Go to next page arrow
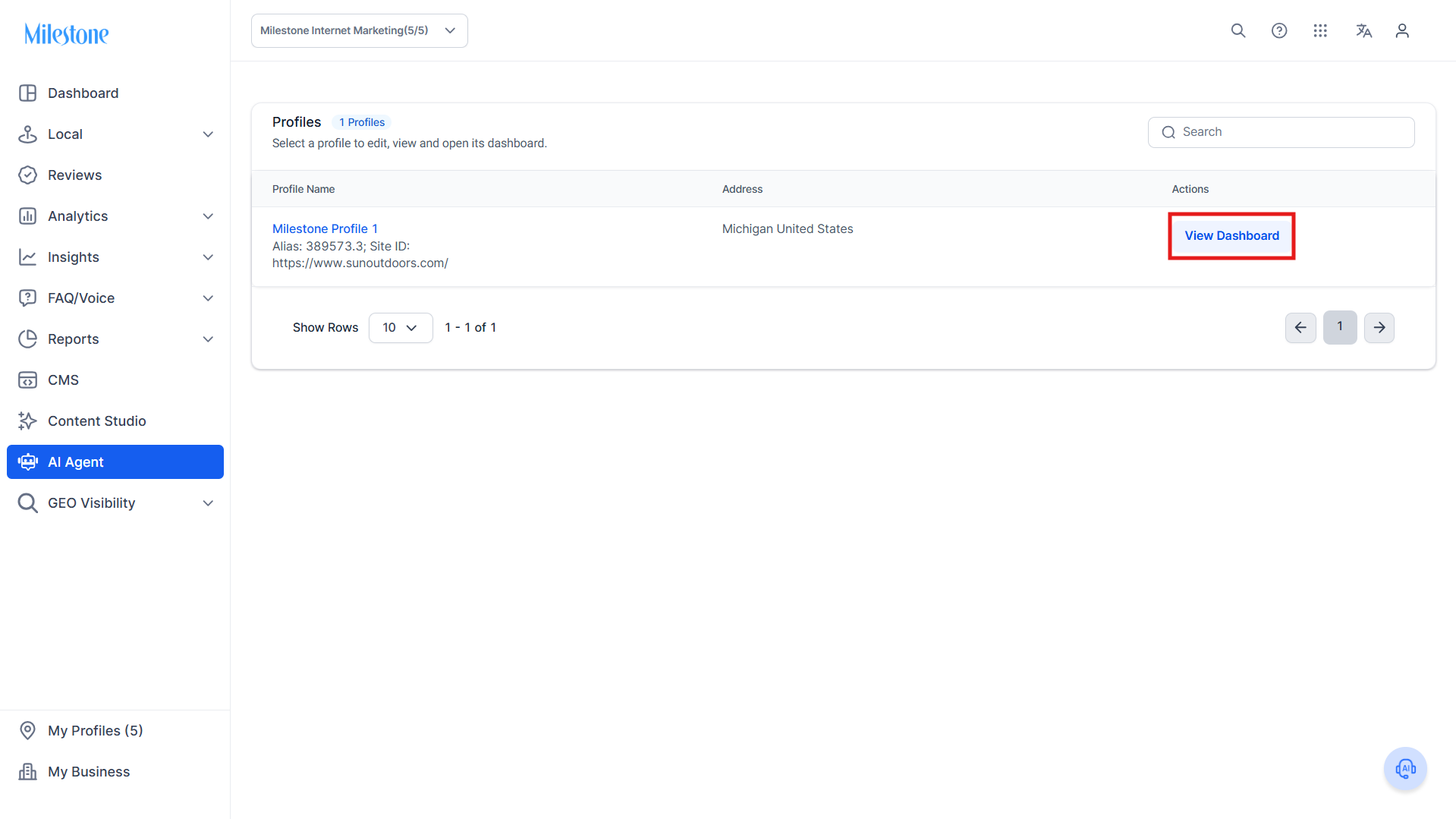Screen dimensions: 1456x819 pyautogui.click(x=1379, y=328)
